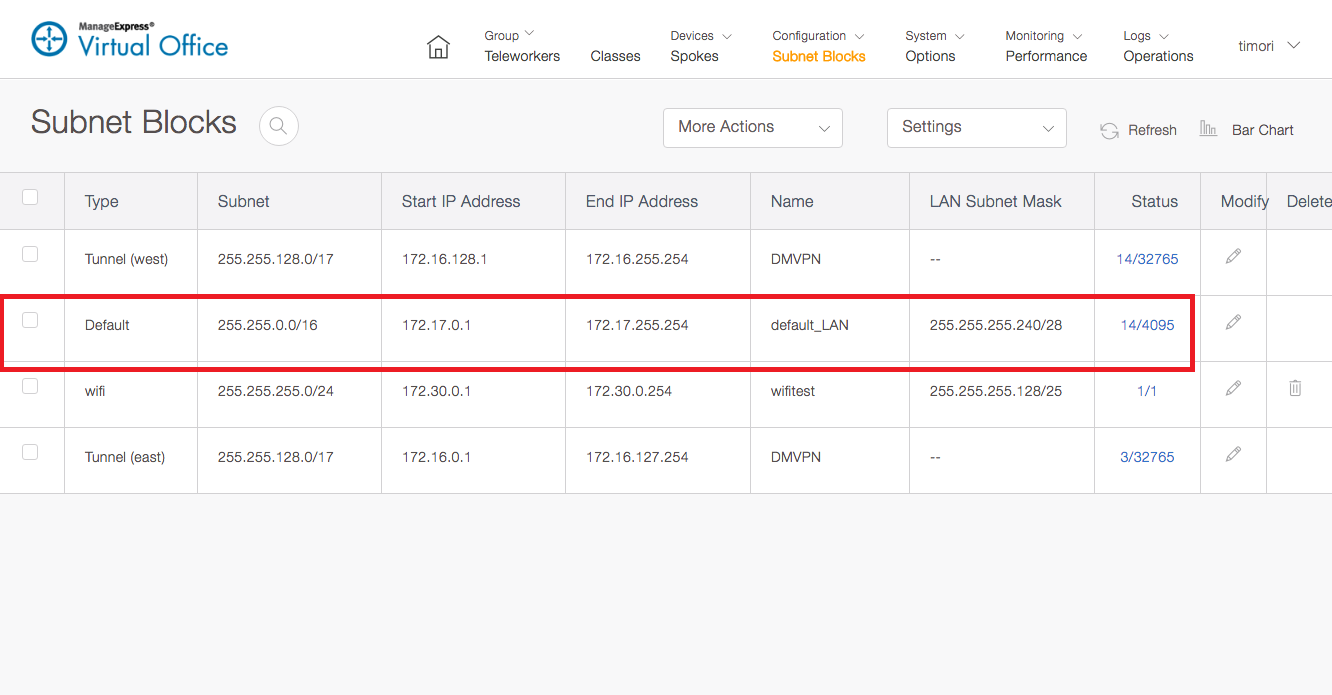Image resolution: width=1332 pixels, height=695 pixels.
Task: Edit the Tunnel (east) row pencil
Action: 1233,455
